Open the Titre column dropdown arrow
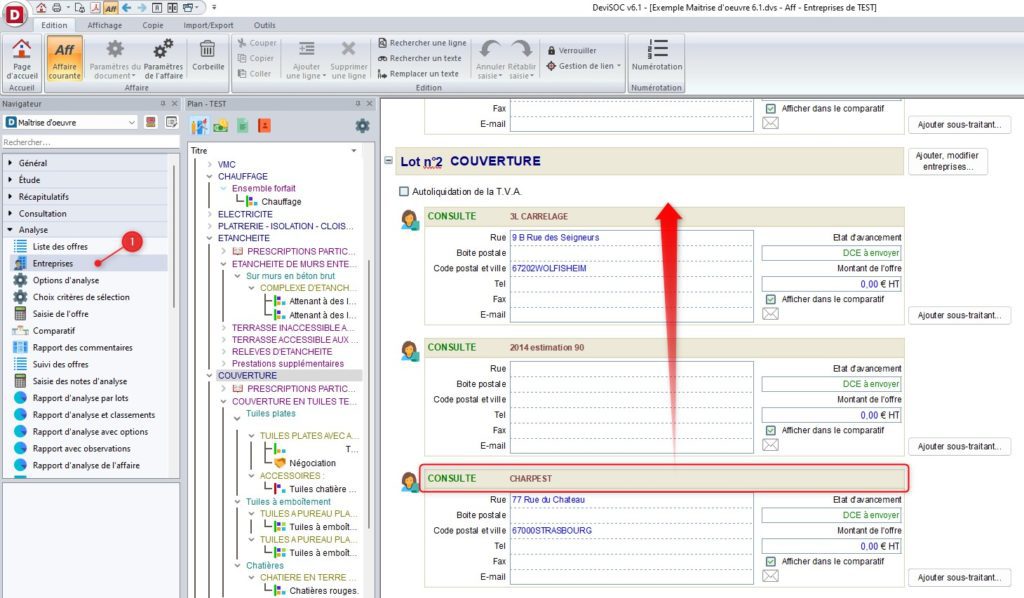The image size is (1024, 598). [x=354, y=151]
